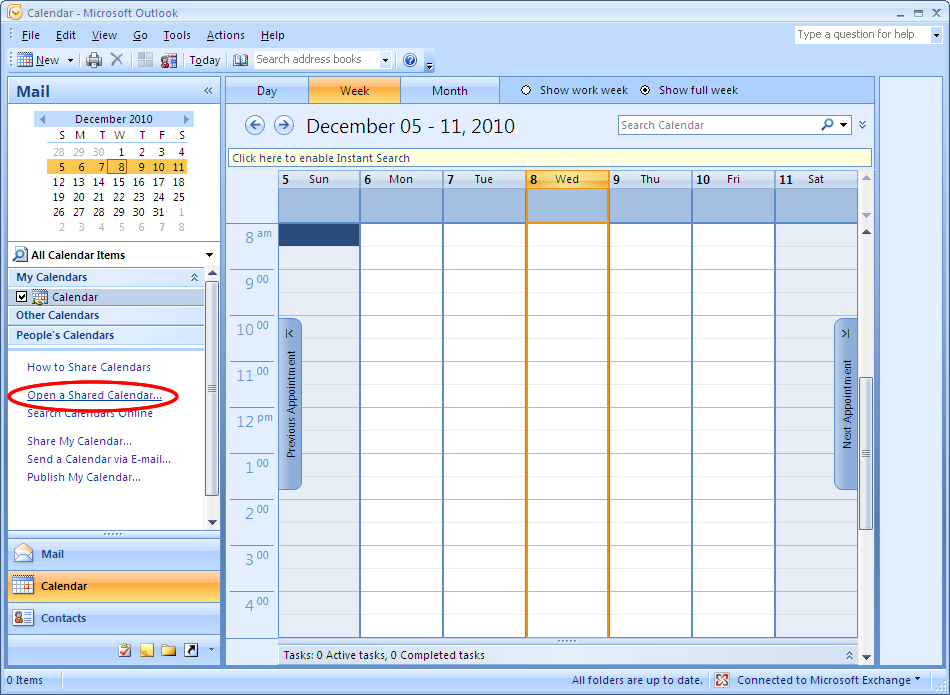Viewport: 950px width, 695px height.
Task: Open All Calendar Items dropdown arrow
Action: 210,255
